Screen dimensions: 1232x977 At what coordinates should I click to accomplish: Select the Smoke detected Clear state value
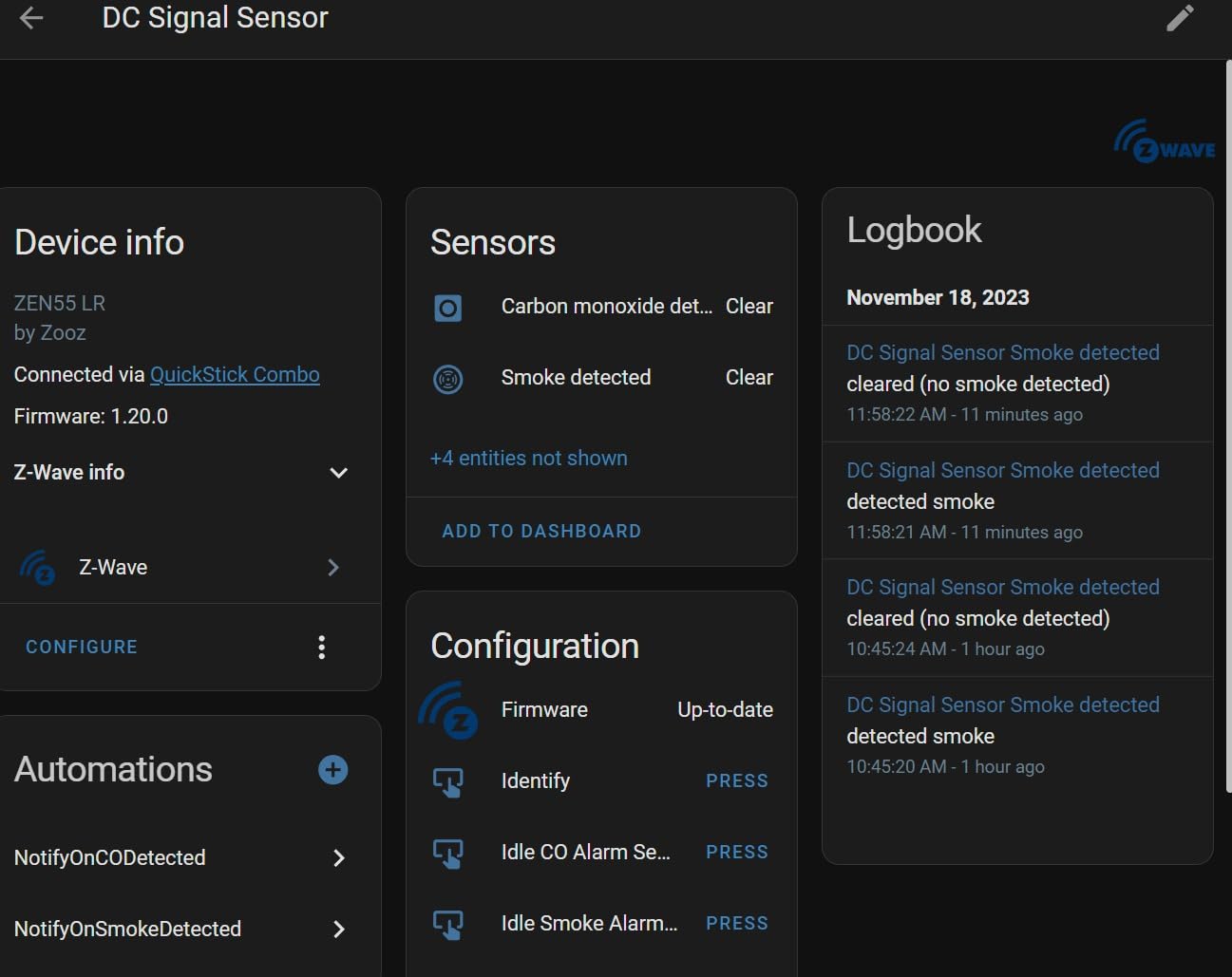click(x=749, y=377)
